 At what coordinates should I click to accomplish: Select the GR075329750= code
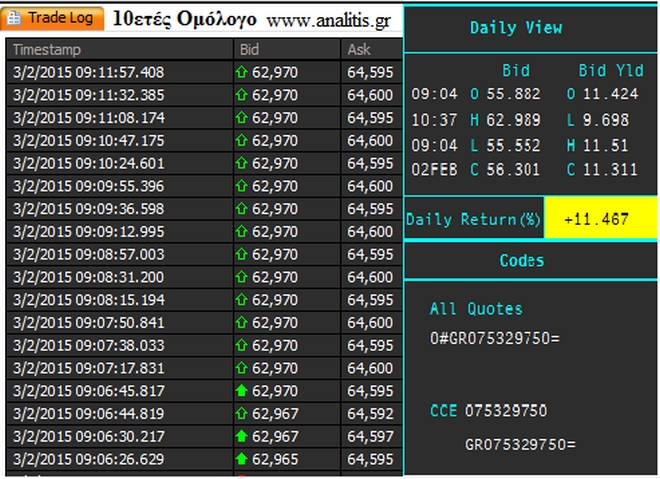tap(521, 444)
